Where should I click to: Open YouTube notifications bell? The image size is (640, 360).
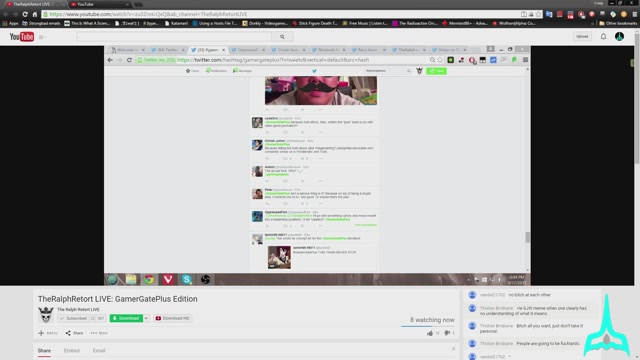(603, 36)
